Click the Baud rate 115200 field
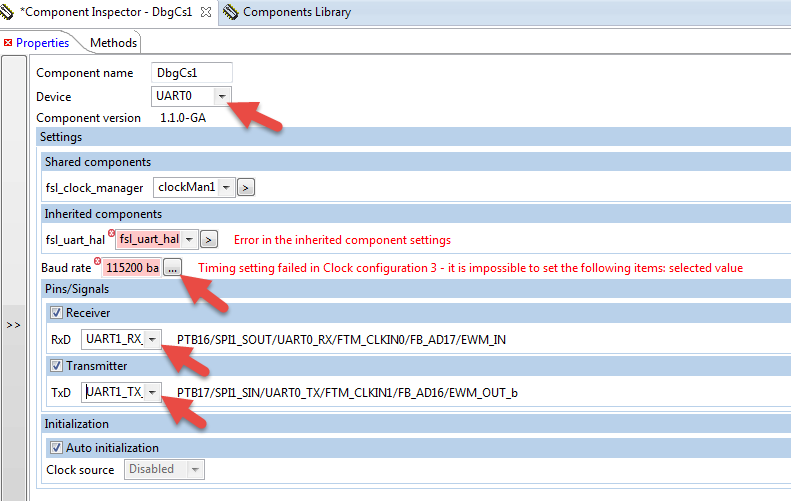 click(x=132, y=268)
